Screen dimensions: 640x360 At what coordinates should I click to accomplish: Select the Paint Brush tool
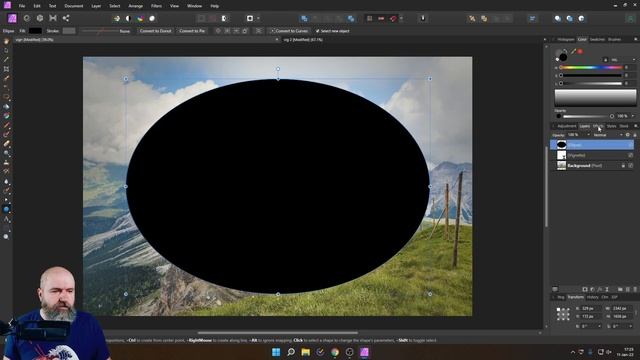pos(6,125)
